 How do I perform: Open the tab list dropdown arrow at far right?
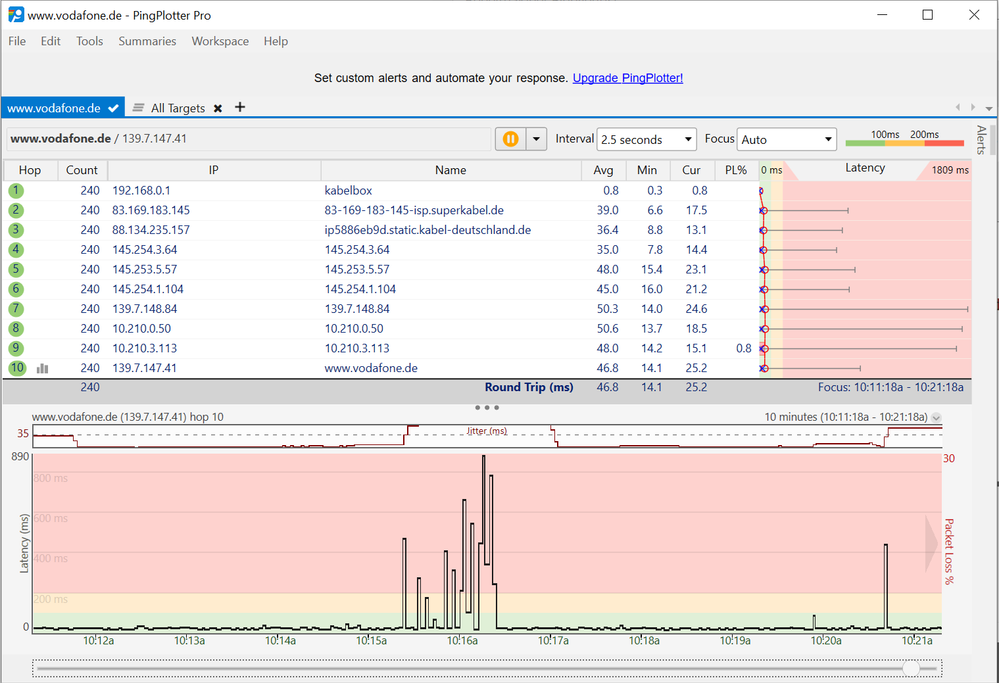989,108
